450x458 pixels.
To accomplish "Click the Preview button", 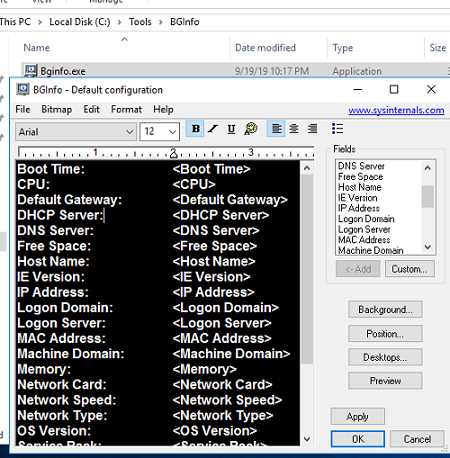I will pyautogui.click(x=385, y=381).
